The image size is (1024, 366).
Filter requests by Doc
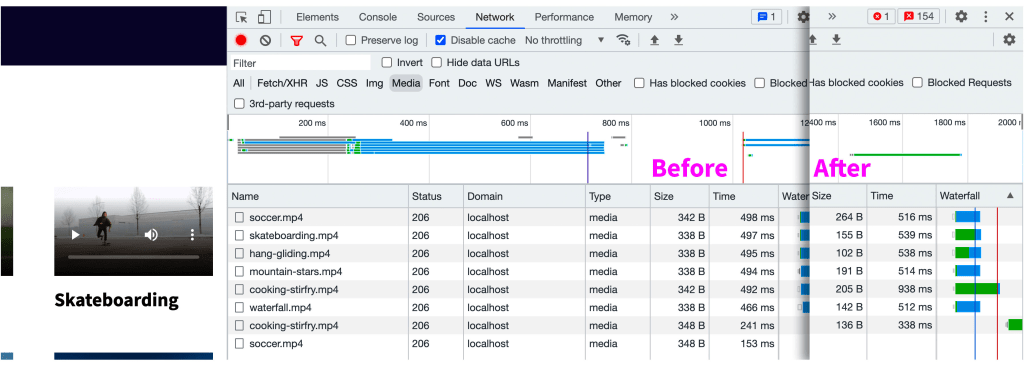[x=468, y=83]
